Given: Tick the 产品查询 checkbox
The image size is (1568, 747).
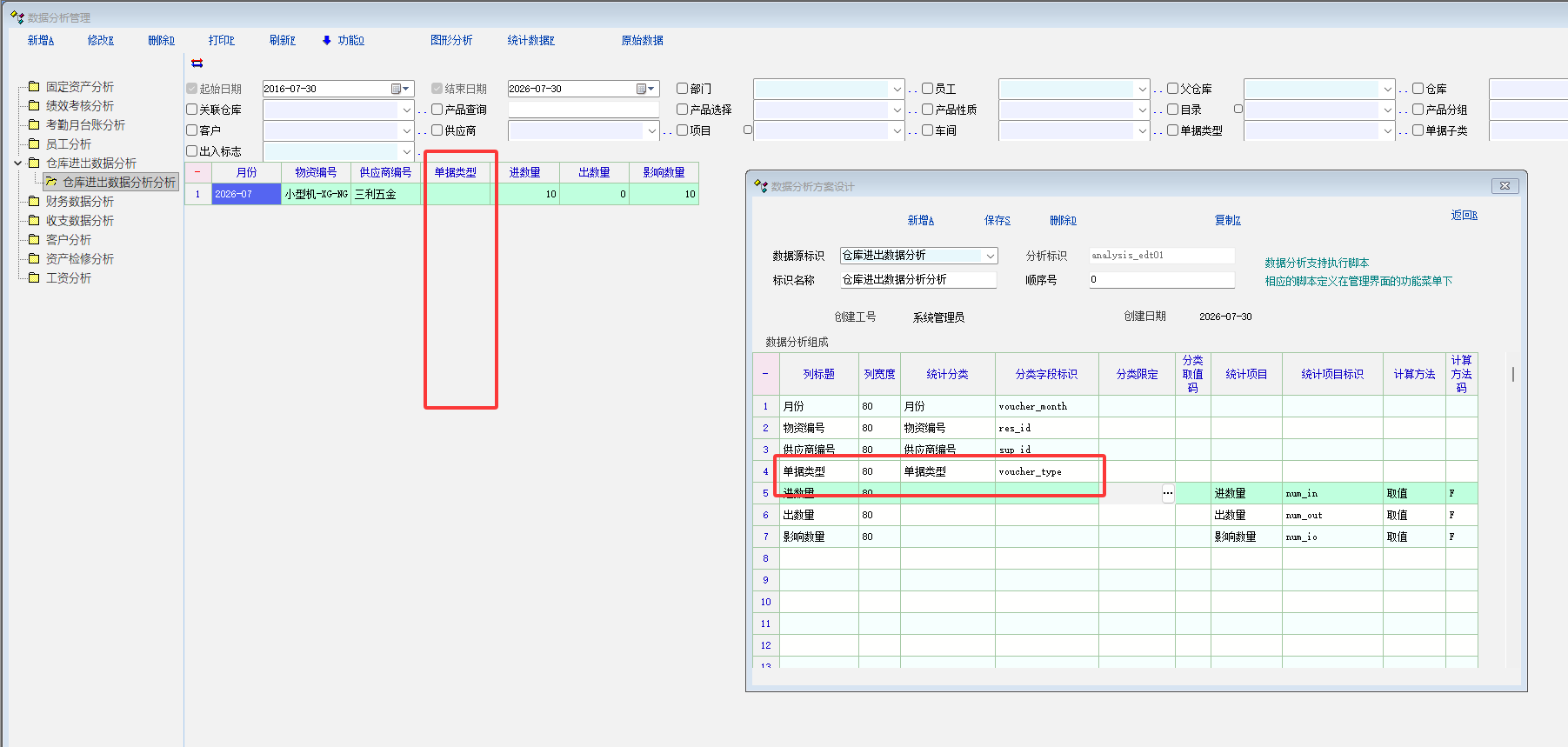Looking at the screenshot, I should (x=437, y=110).
